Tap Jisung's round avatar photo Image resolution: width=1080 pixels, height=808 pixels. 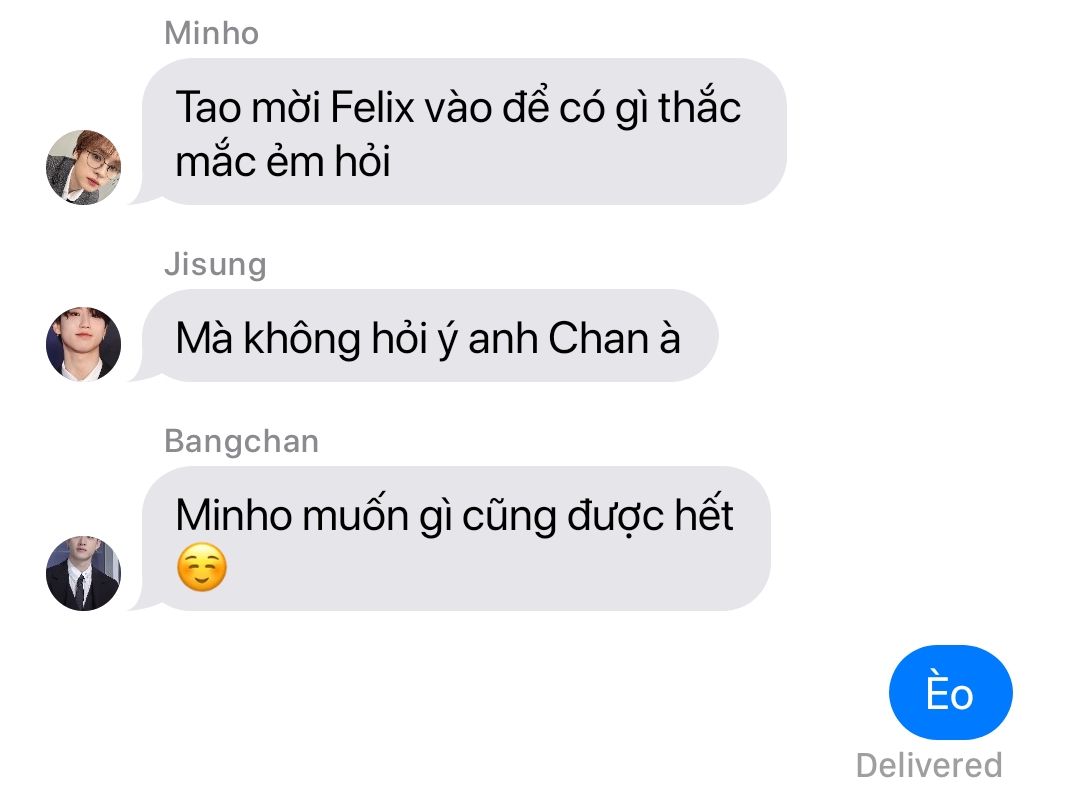tap(83, 344)
